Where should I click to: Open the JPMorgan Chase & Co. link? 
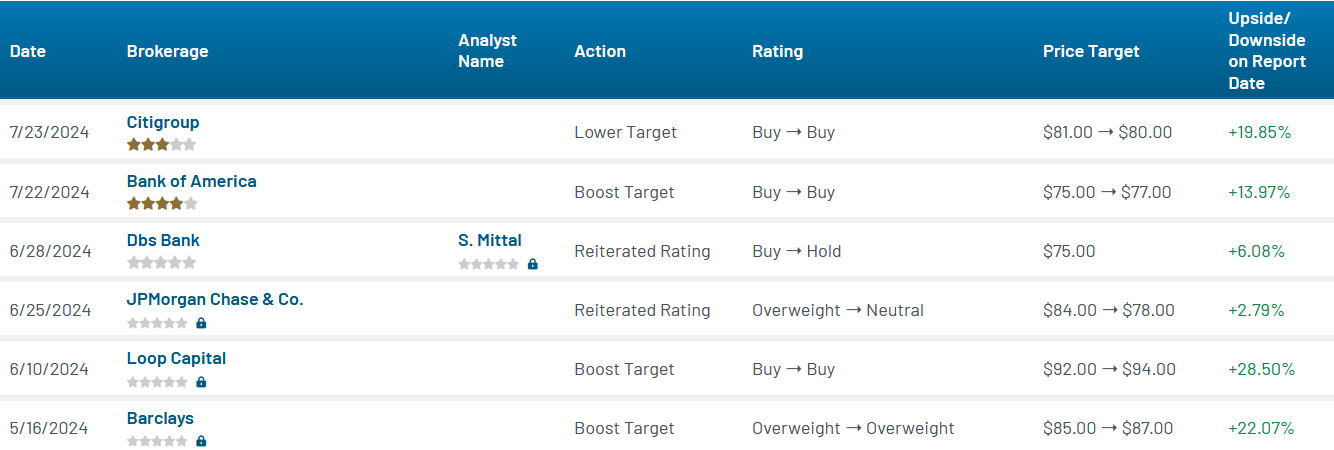[x=215, y=299]
